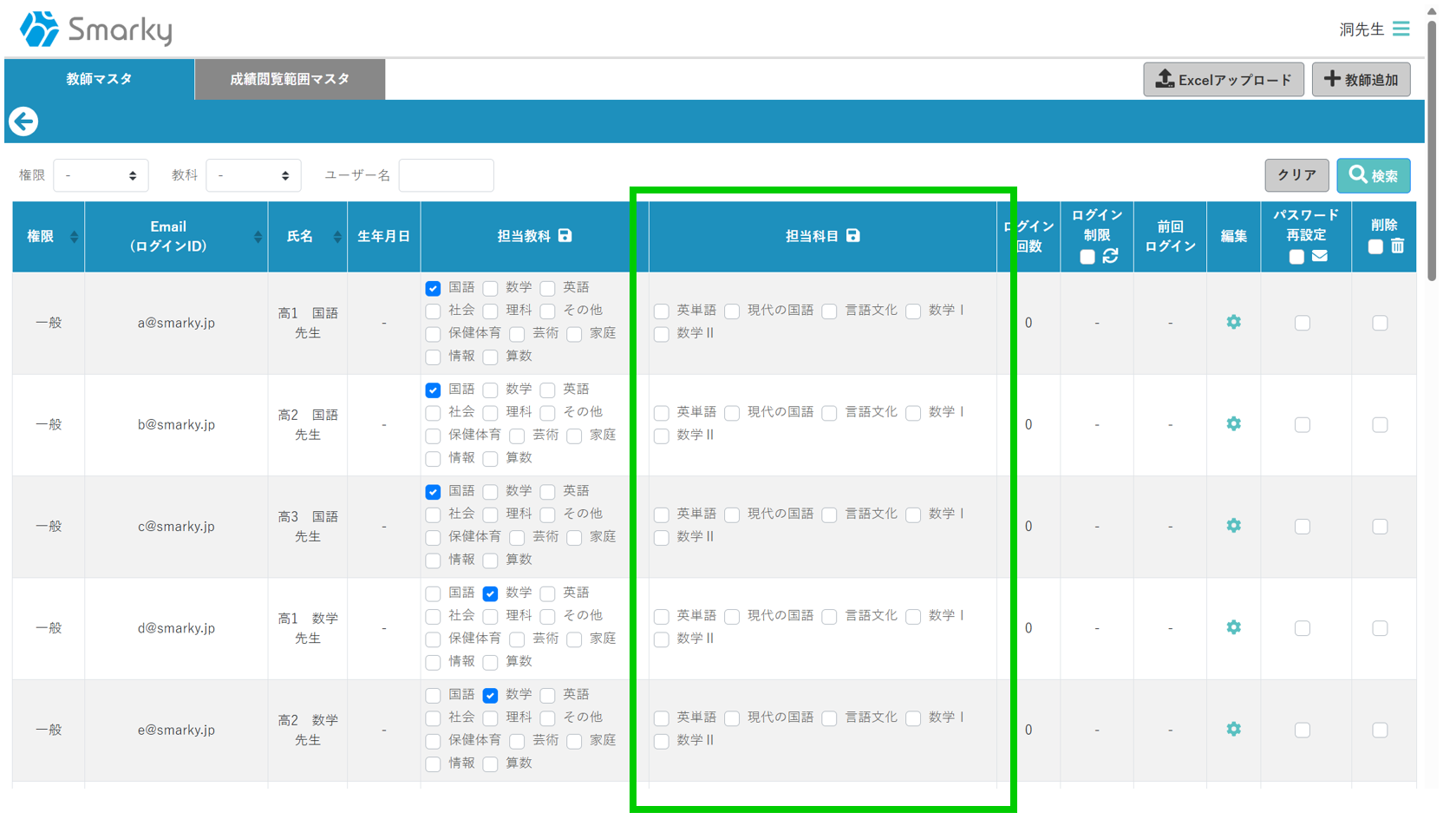Sort the table by 氏名 column
The height and width of the screenshot is (819, 1456).
pos(336,237)
